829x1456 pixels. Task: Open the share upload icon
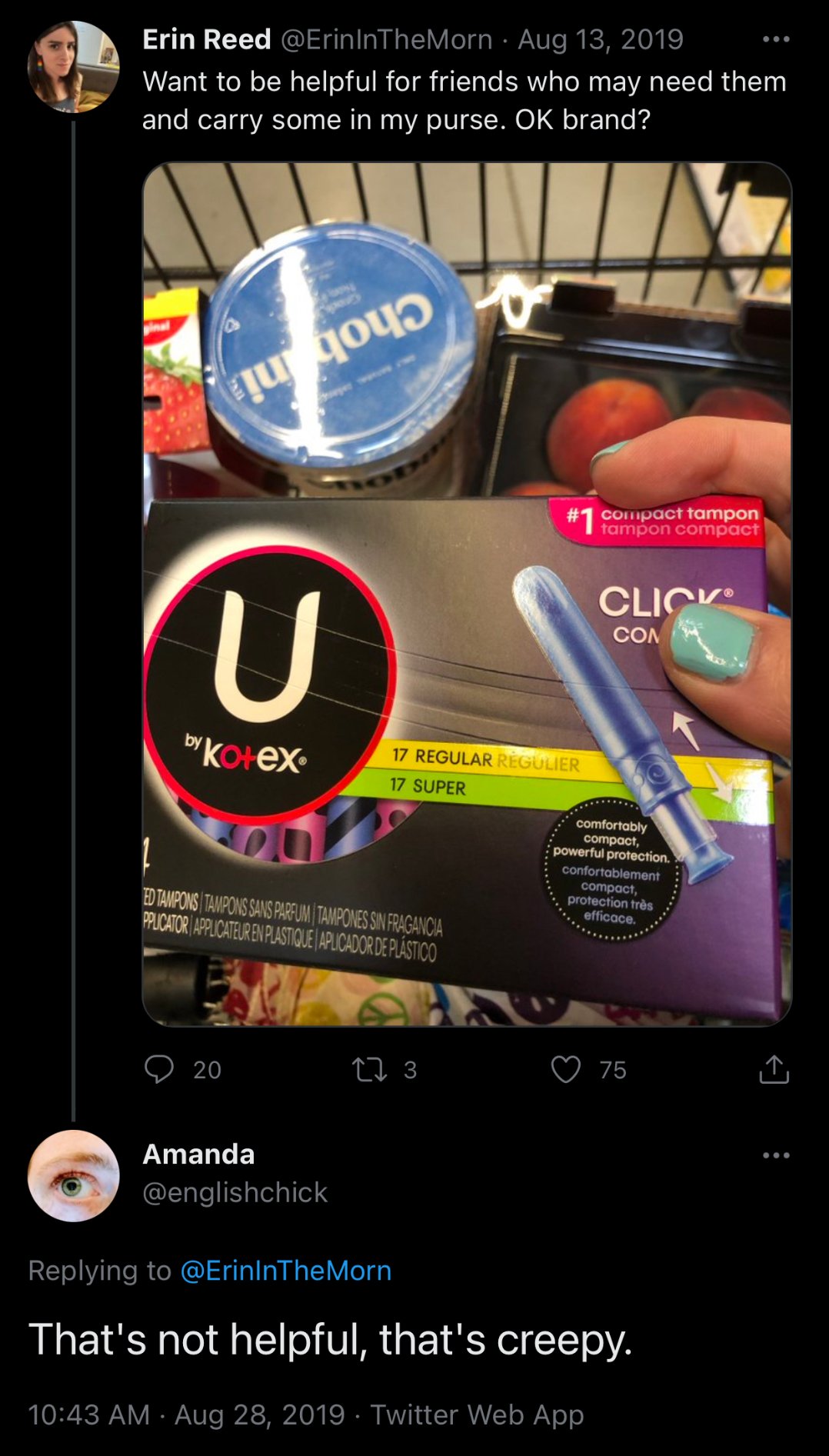(774, 1069)
